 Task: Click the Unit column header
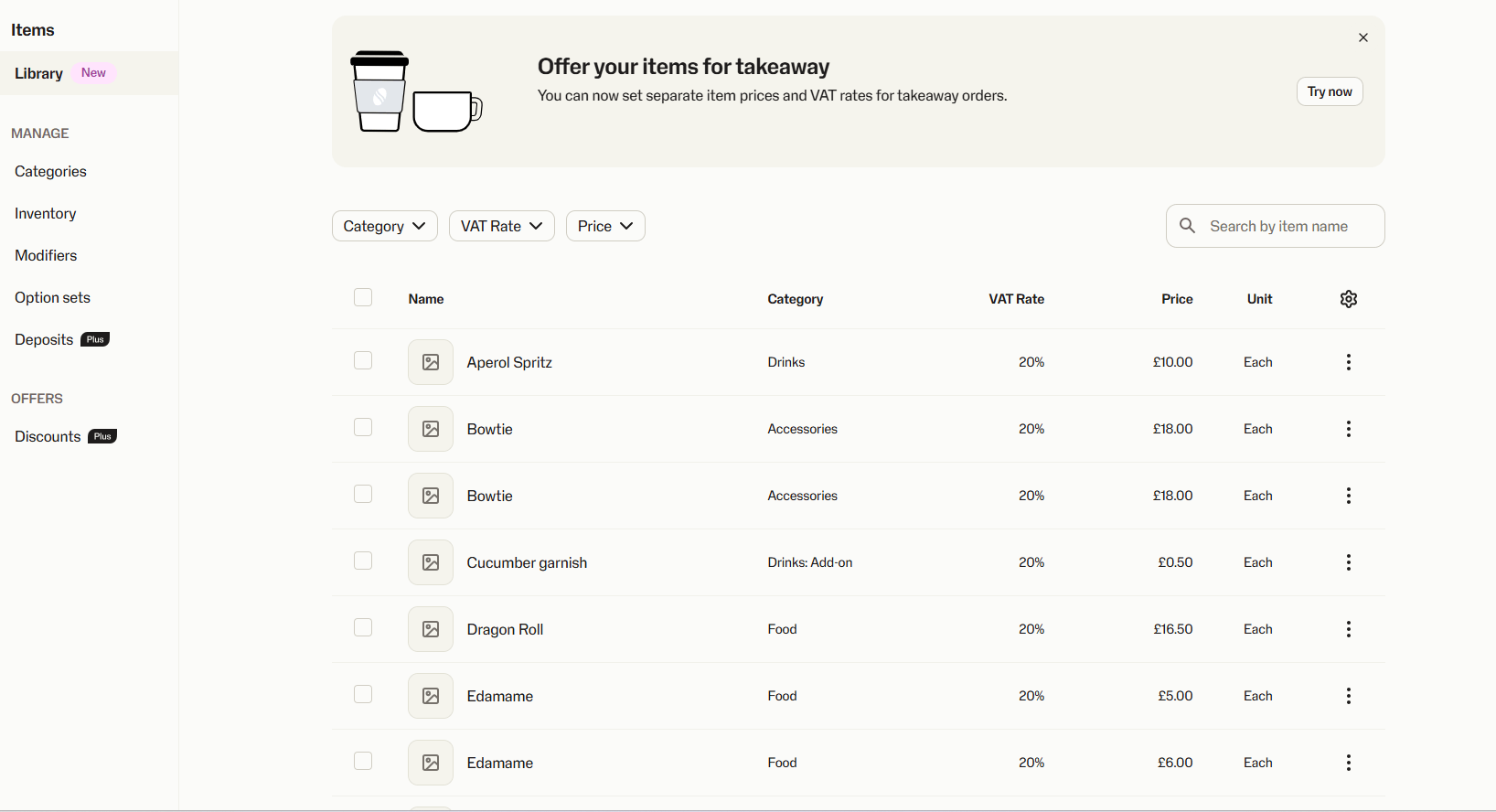coord(1260,299)
